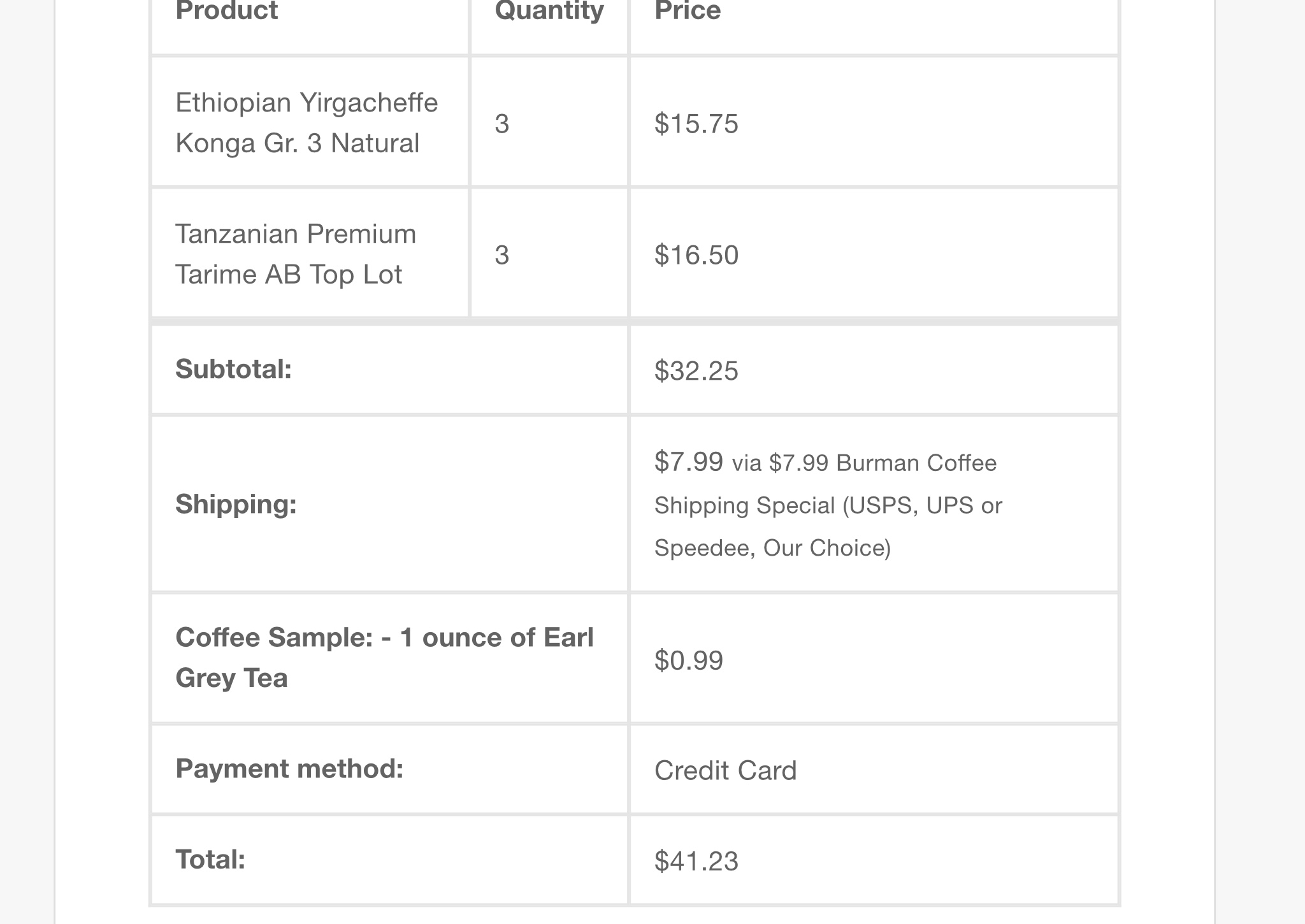The image size is (1305, 924).
Task: Click the Quantity column header
Action: (x=549, y=11)
